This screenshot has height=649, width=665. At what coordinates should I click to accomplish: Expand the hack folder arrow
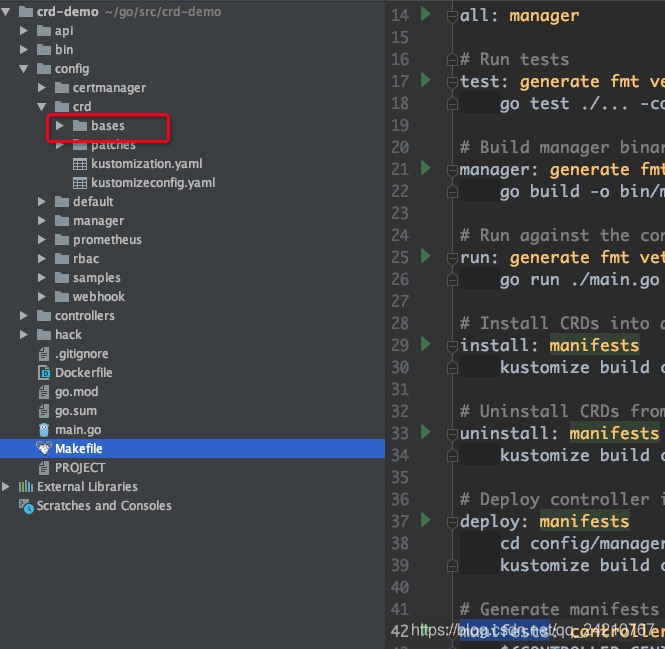tap(24, 335)
